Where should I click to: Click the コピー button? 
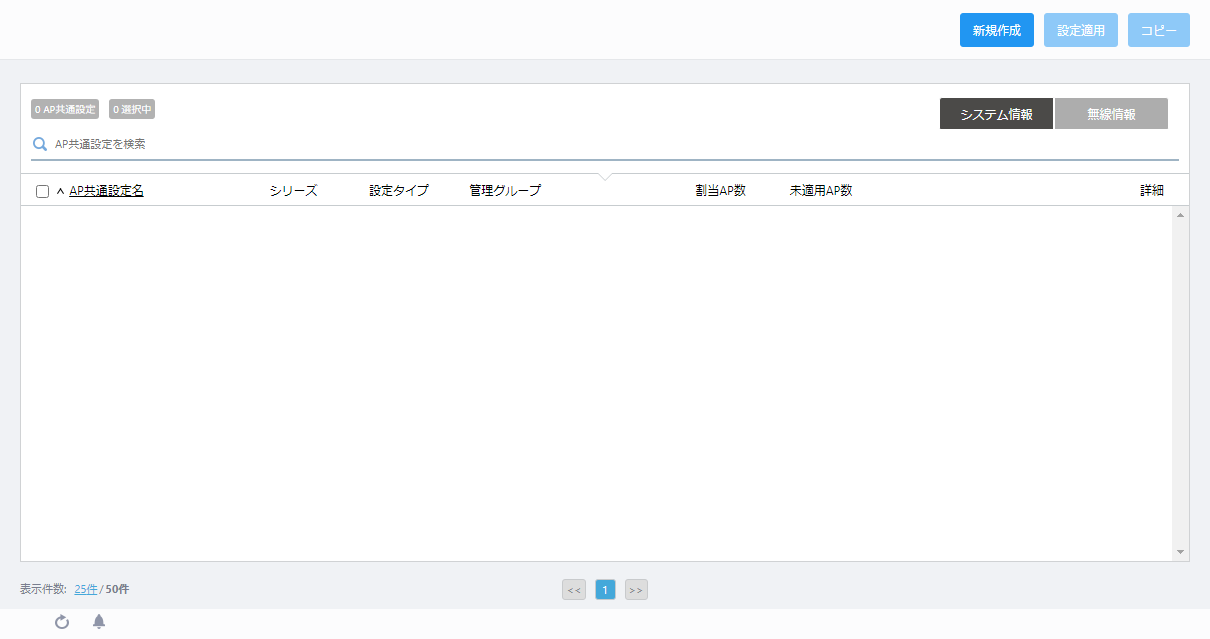click(x=1159, y=30)
